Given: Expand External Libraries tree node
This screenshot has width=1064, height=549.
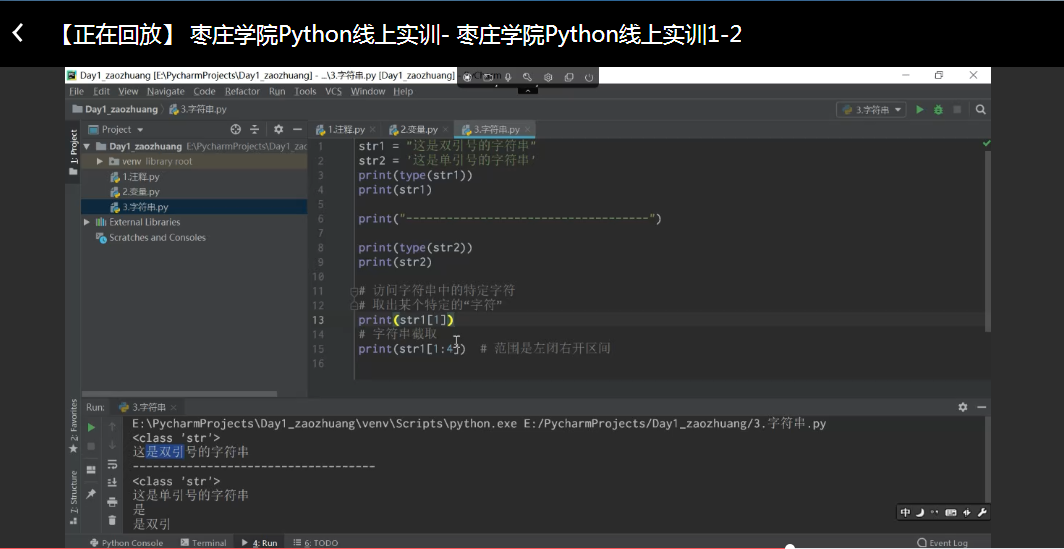Looking at the screenshot, I should [87, 222].
